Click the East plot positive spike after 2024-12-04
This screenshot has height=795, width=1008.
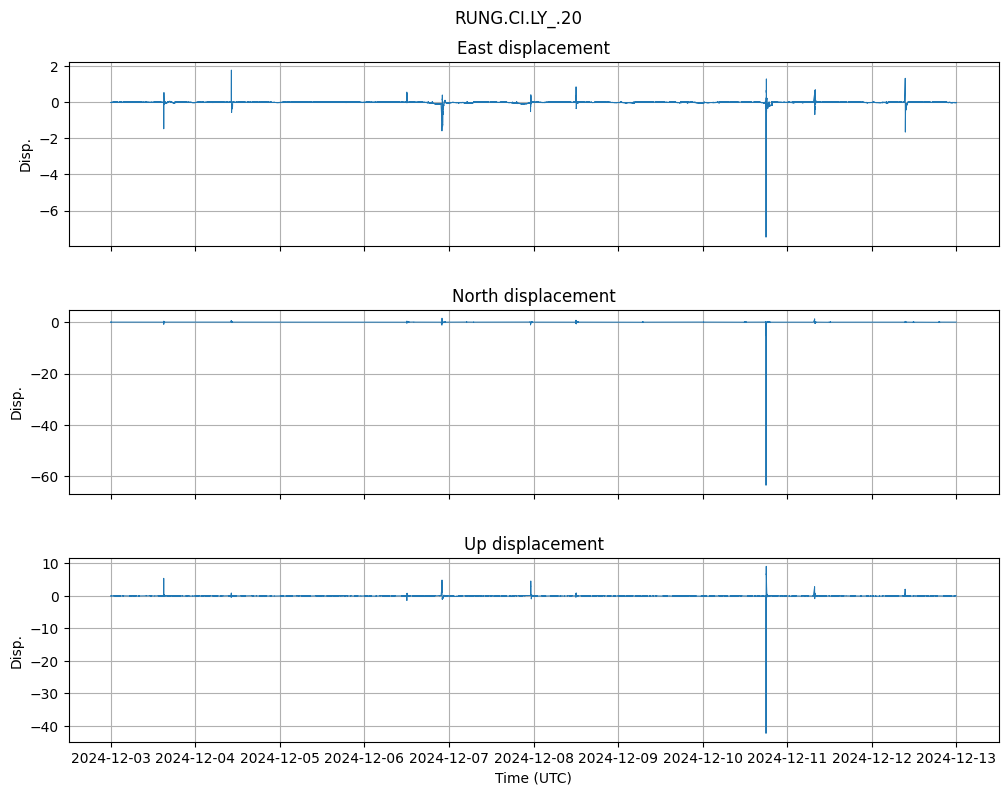(231, 72)
